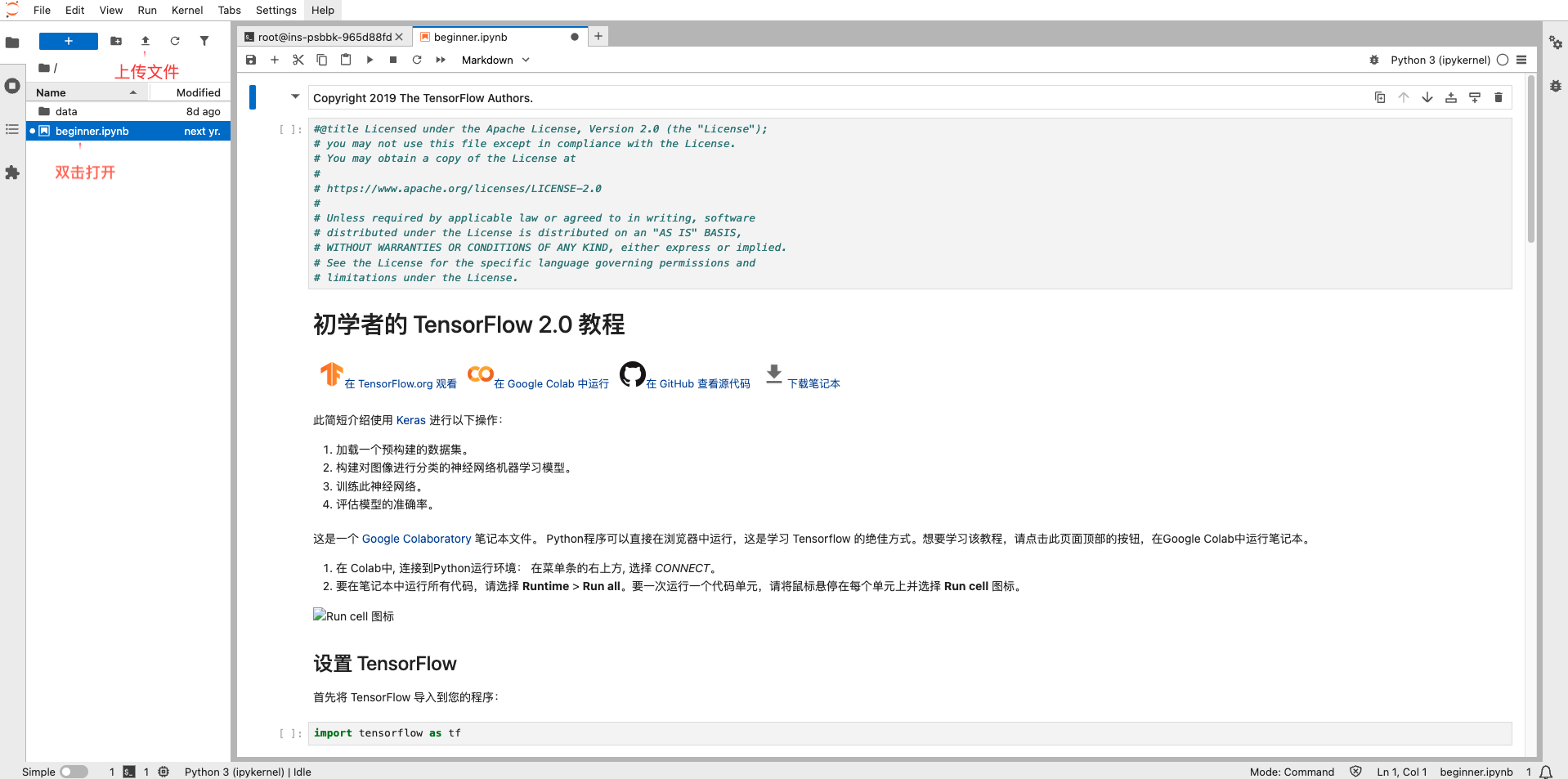The image size is (1568, 779).
Task: Open the Kernel menu
Action: point(186,10)
